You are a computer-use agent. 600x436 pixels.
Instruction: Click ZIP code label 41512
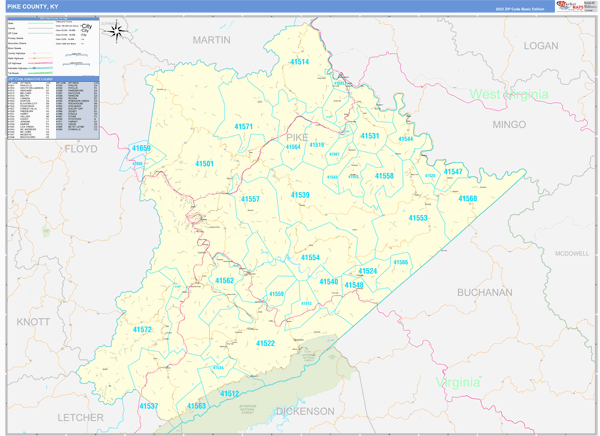(x=230, y=394)
